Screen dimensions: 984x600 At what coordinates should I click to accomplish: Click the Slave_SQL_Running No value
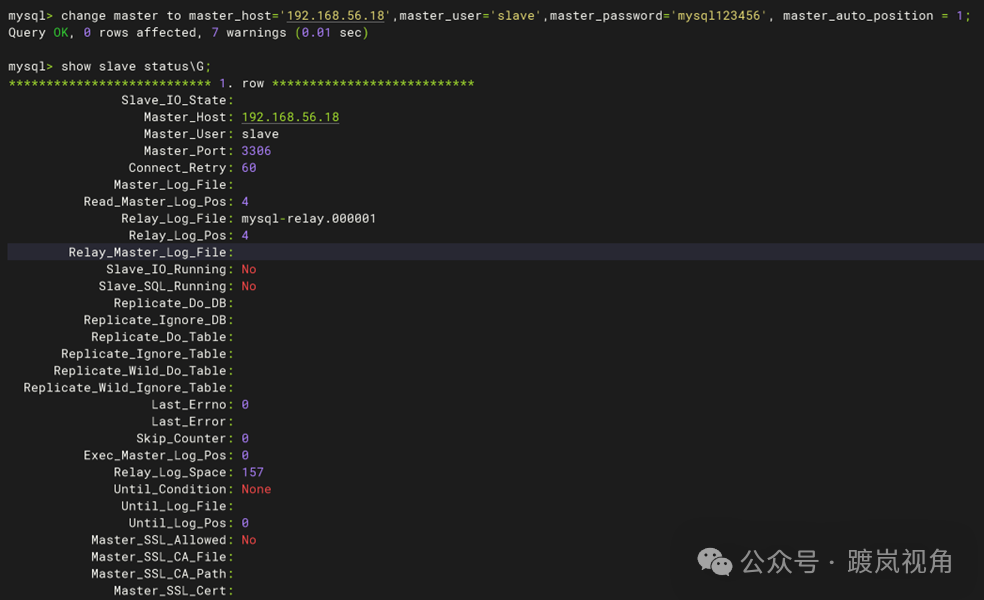click(249, 286)
